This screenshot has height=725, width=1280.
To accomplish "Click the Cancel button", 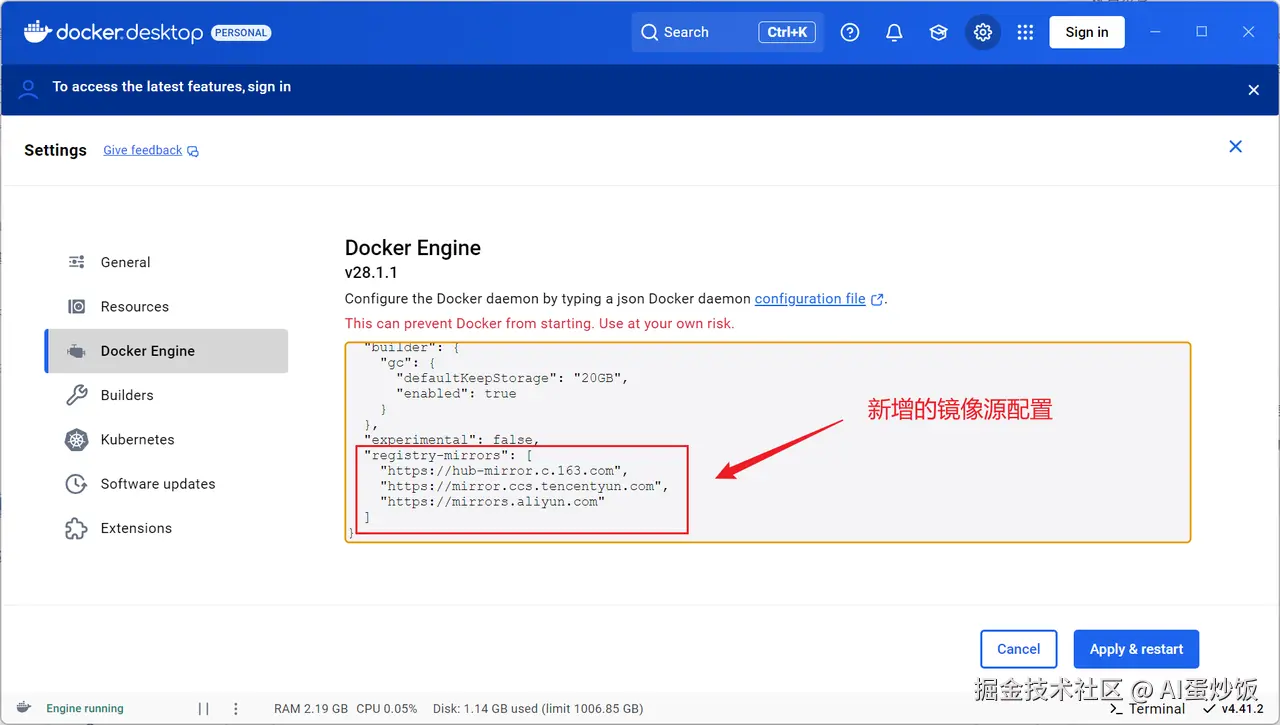I will [1018, 649].
